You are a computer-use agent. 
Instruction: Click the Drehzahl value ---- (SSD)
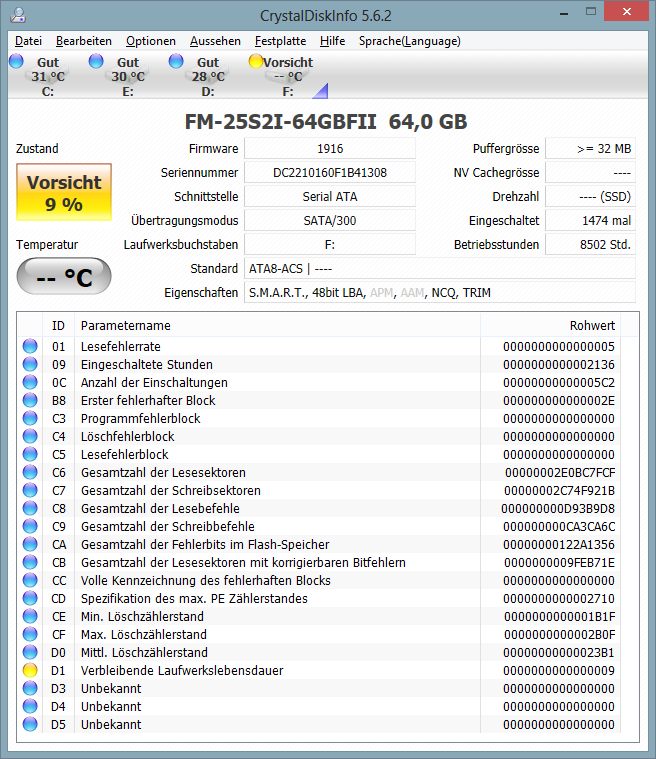click(590, 197)
